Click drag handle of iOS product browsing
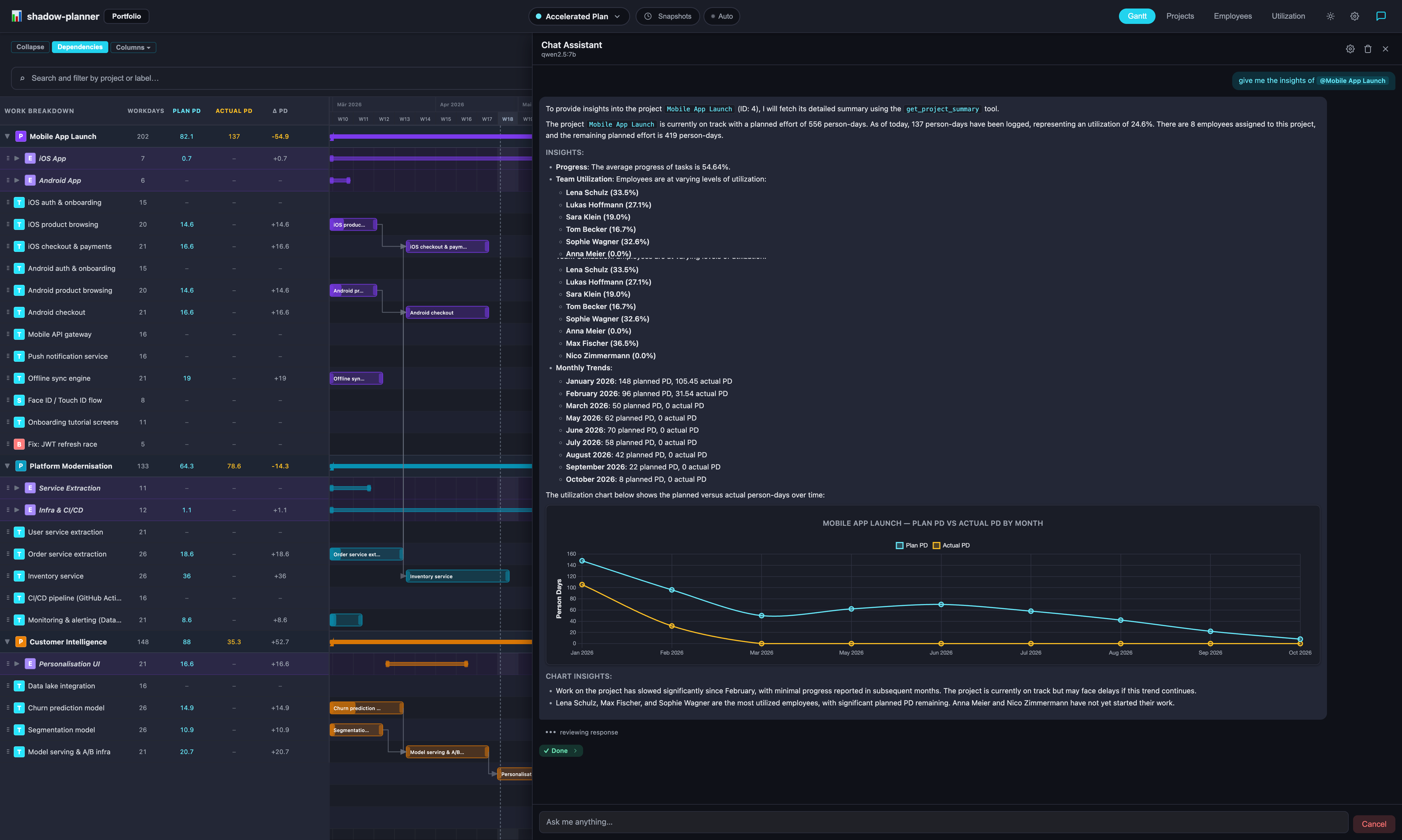The height and width of the screenshot is (840, 1402). click(7, 225)
